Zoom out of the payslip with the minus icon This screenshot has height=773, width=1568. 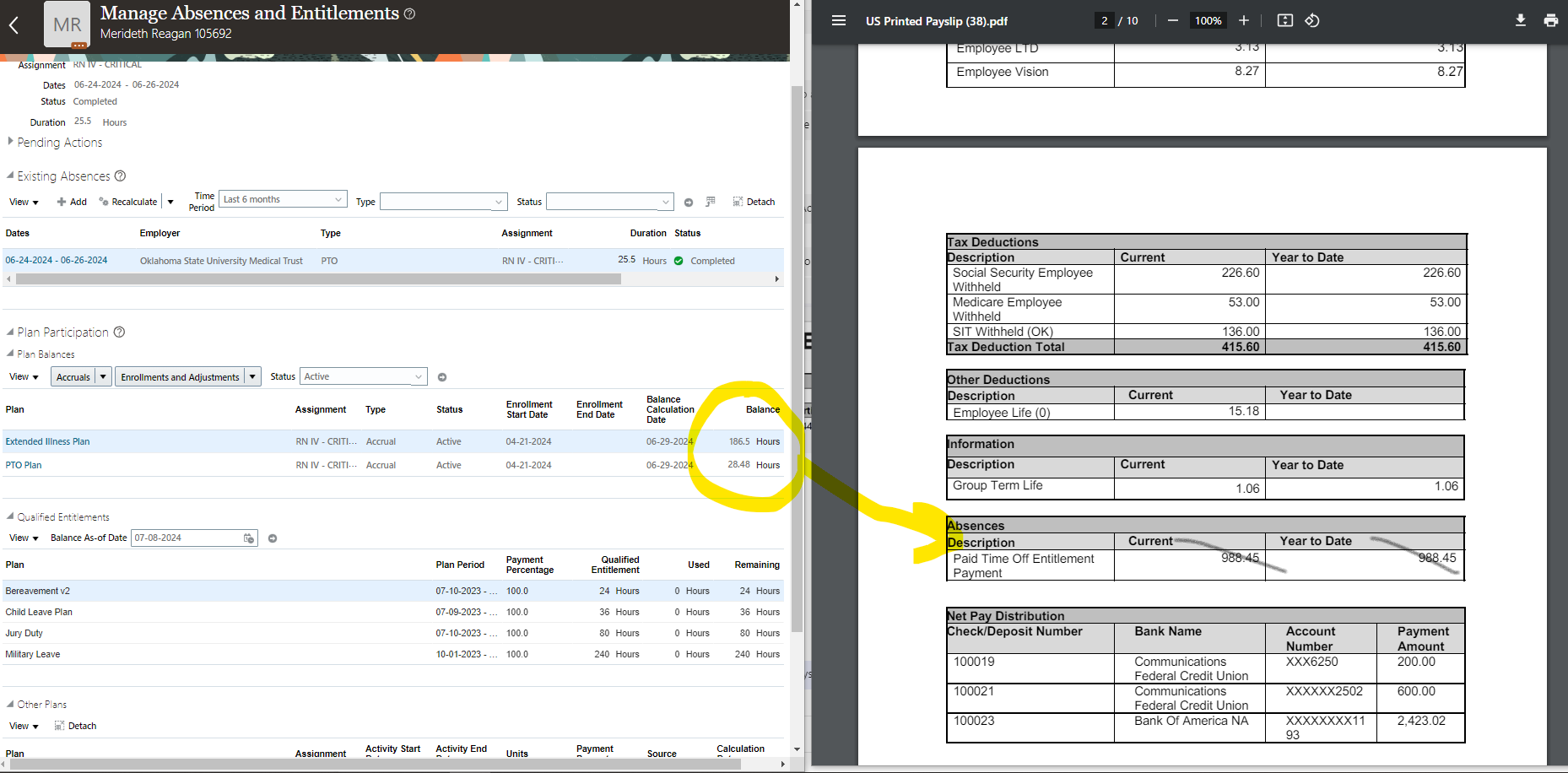pyautogui.click(x=1171, y=20)
